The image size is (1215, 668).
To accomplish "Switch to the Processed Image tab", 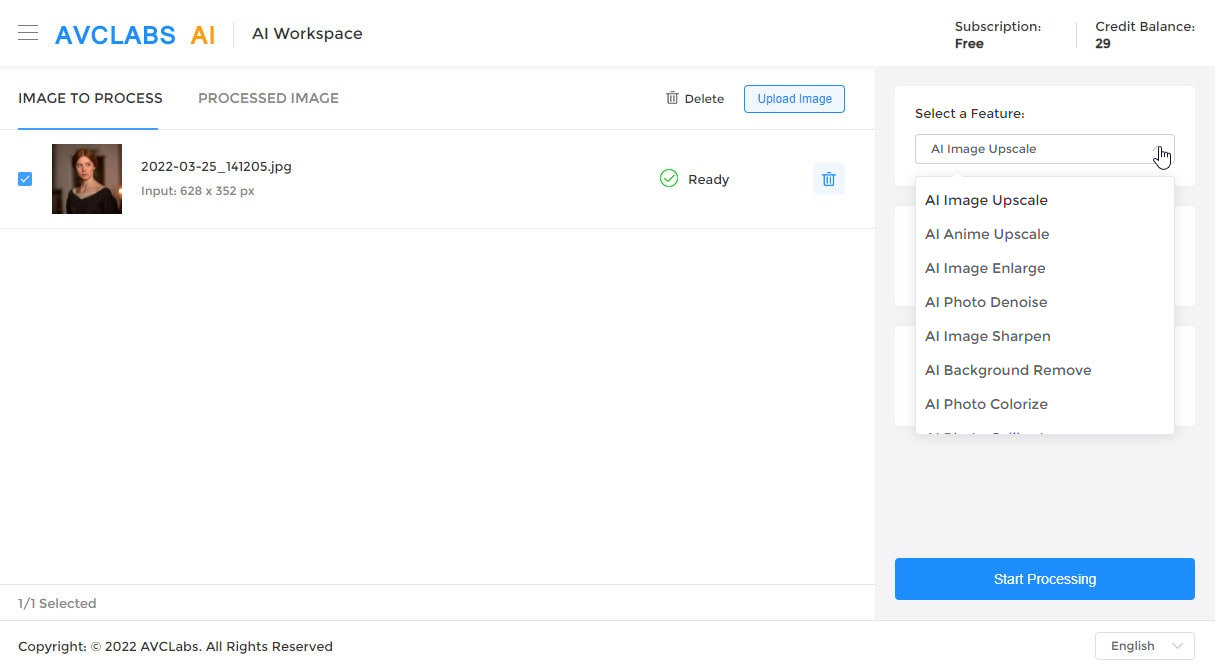I will coord(268,98).
